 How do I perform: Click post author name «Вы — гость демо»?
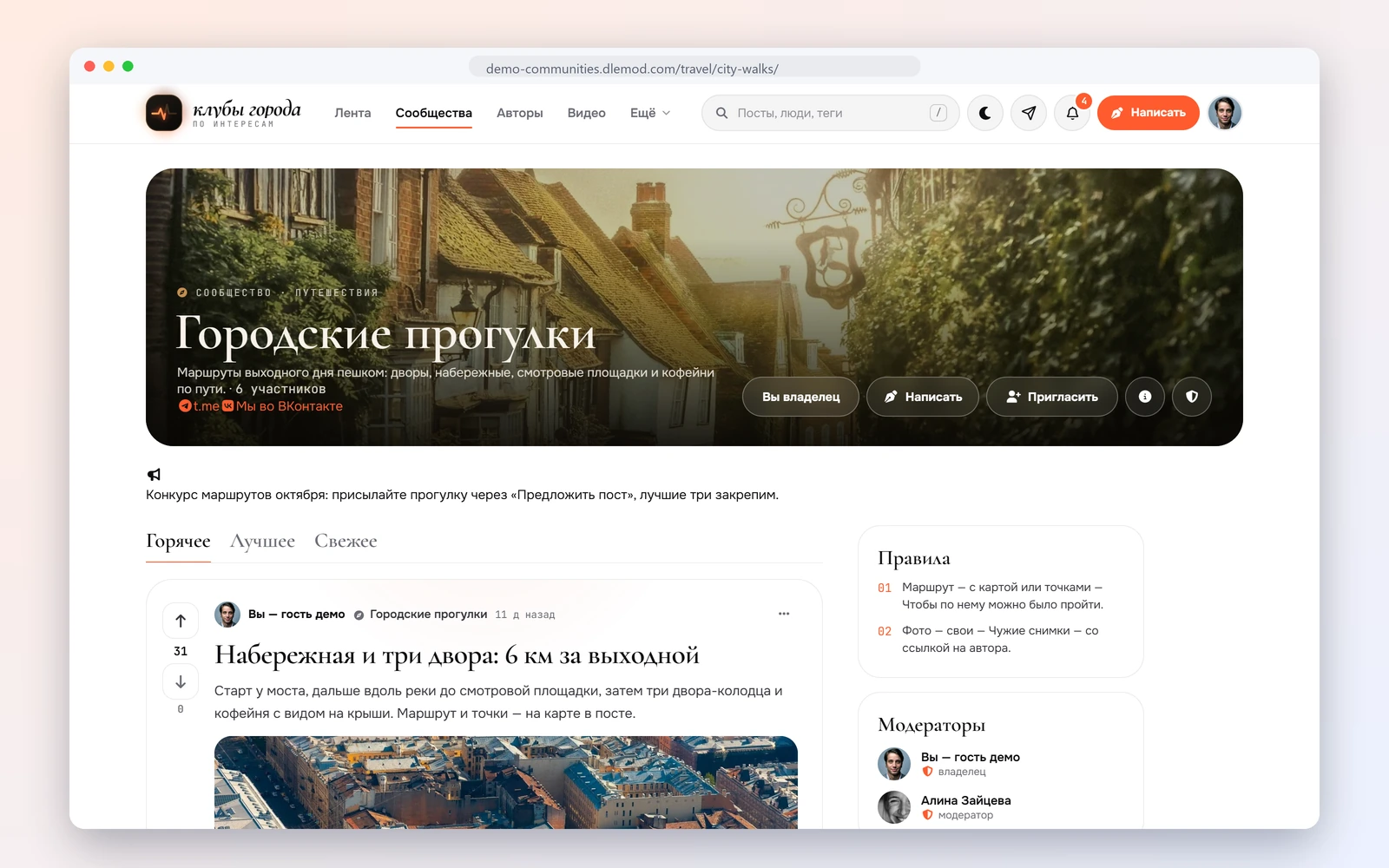297,614
